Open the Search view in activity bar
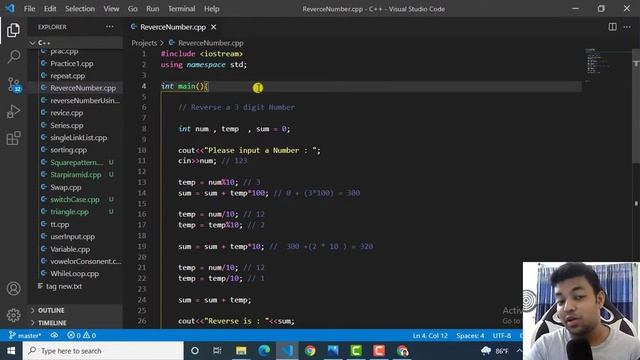The width and height of the screenshot is (640, 360). [13, 56]
